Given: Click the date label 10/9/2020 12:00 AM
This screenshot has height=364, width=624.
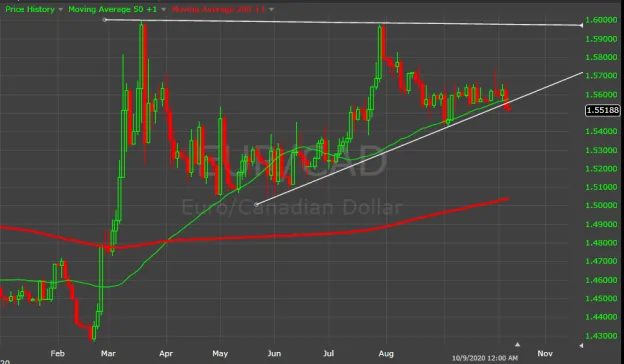Looking at the screenshot, I should click(485, 358).
